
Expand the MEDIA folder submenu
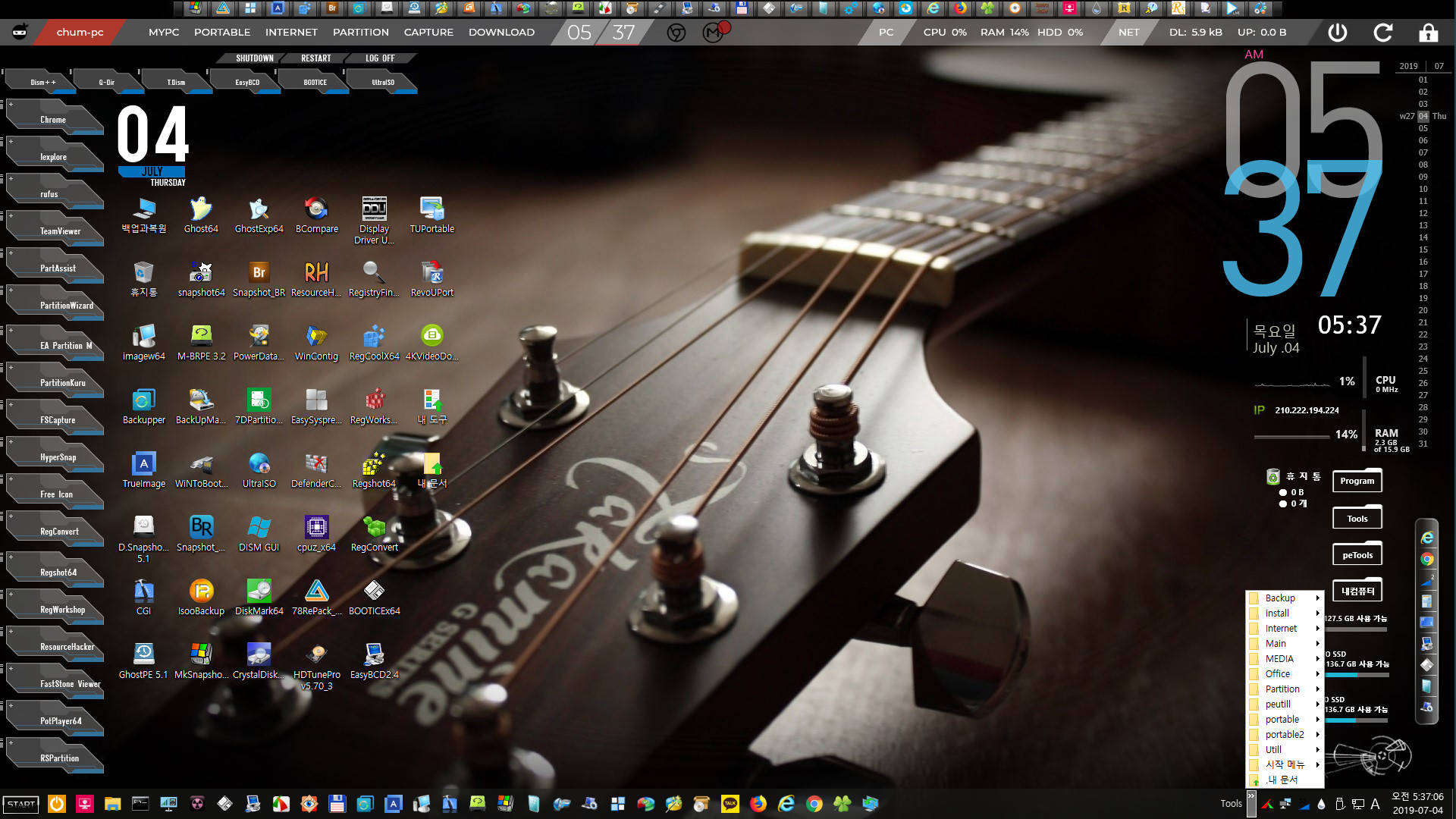(x=1285, y=659)
